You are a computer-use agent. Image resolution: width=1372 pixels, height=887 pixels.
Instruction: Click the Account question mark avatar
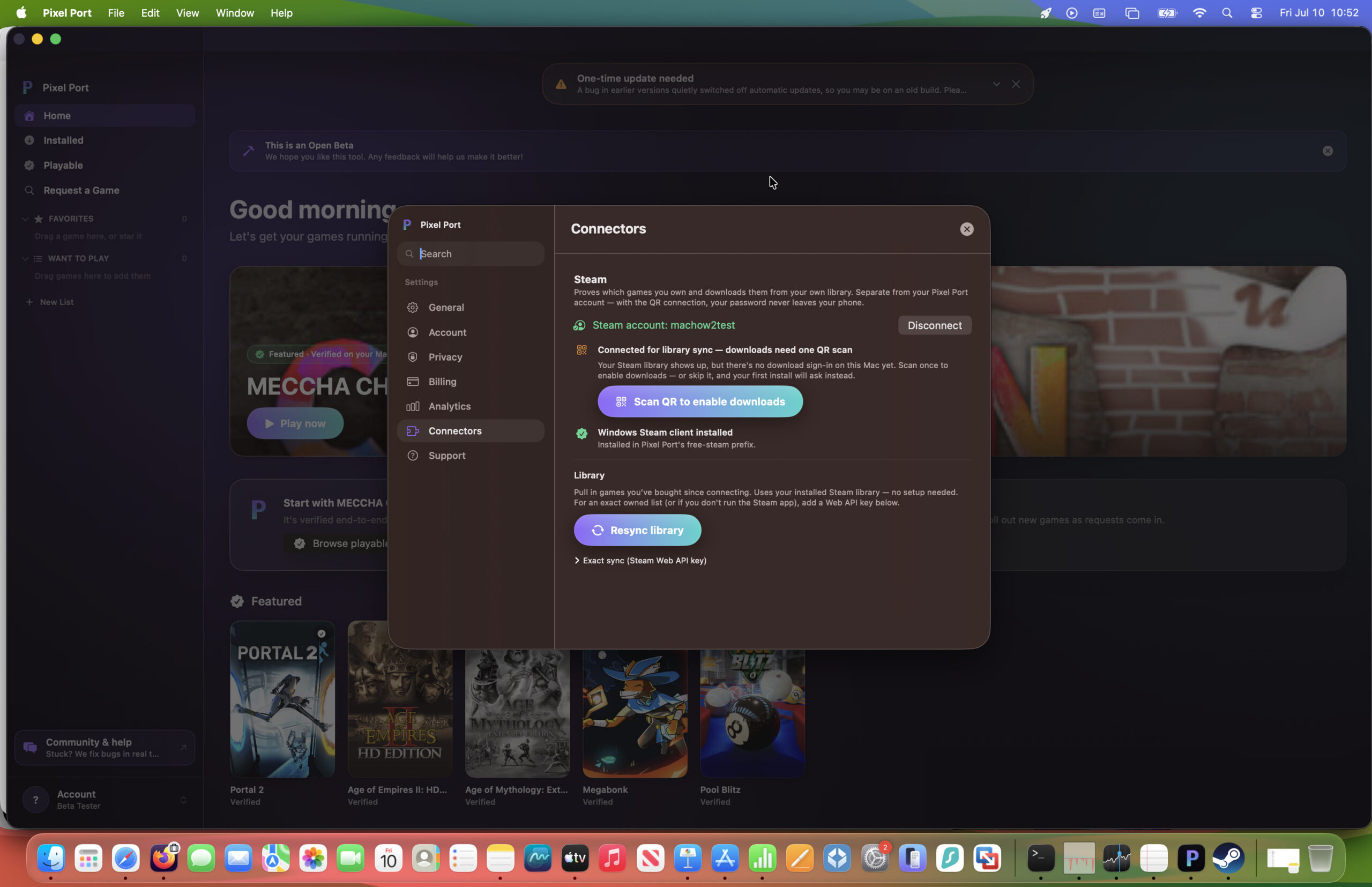pos(35,800)
